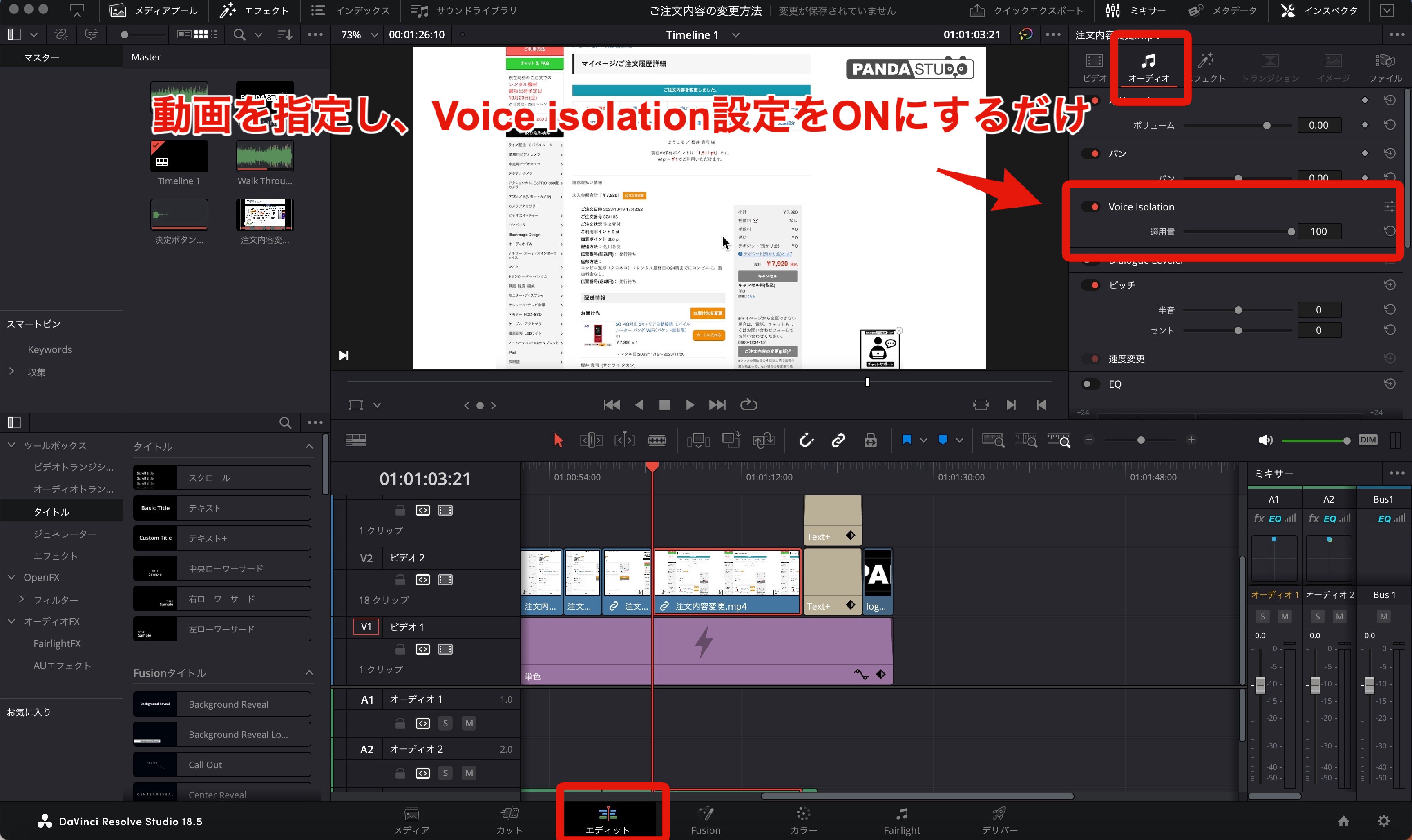Screen dimensions: 1412x840
Task: Open the メタデータ panel
Action: [x=1221, y=10]
